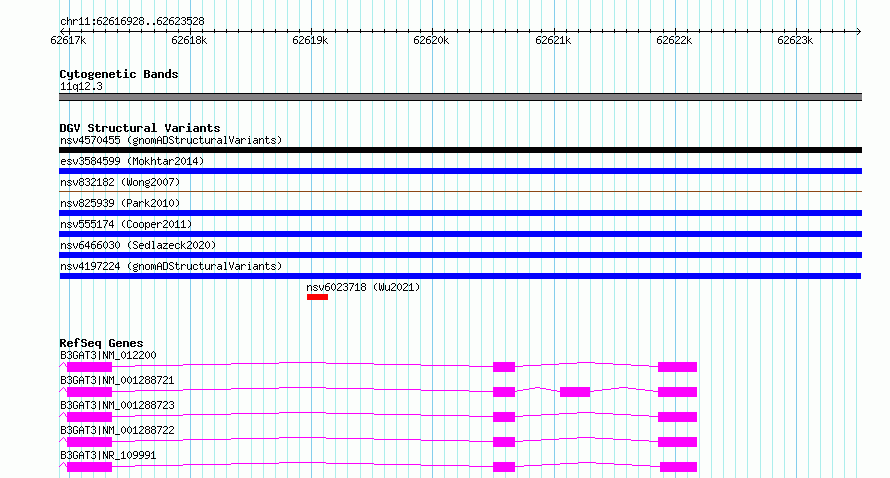Image resolution: width=890 pixels, height=478 pixels.
Task: Open the nsv825939 (Park2010) label
Action: point(120,203)
